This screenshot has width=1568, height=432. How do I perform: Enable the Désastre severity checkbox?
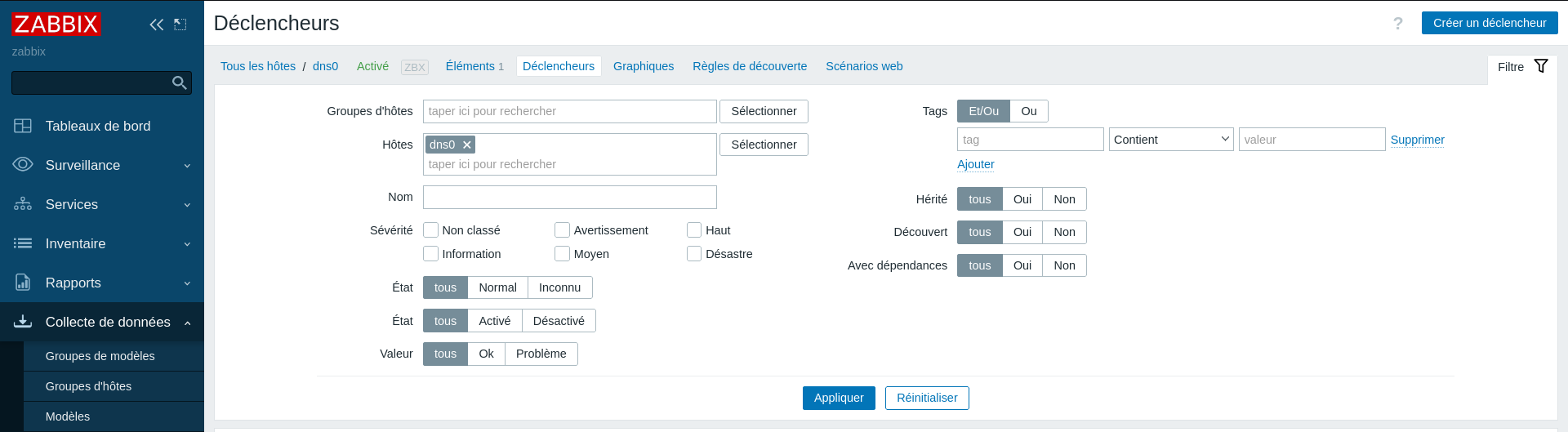694,254
